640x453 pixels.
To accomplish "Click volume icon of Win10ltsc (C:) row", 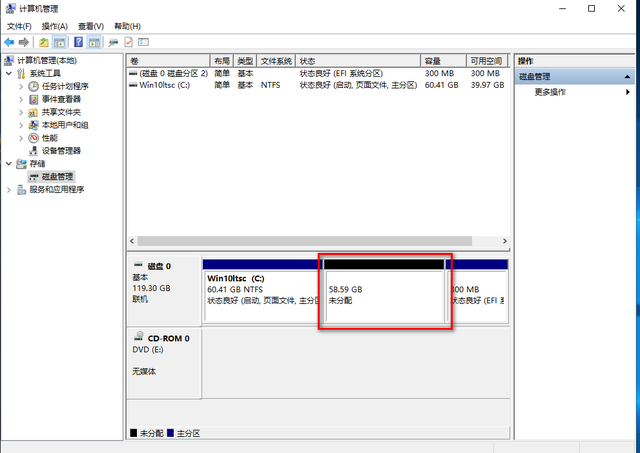I will (x=133, y=85).
